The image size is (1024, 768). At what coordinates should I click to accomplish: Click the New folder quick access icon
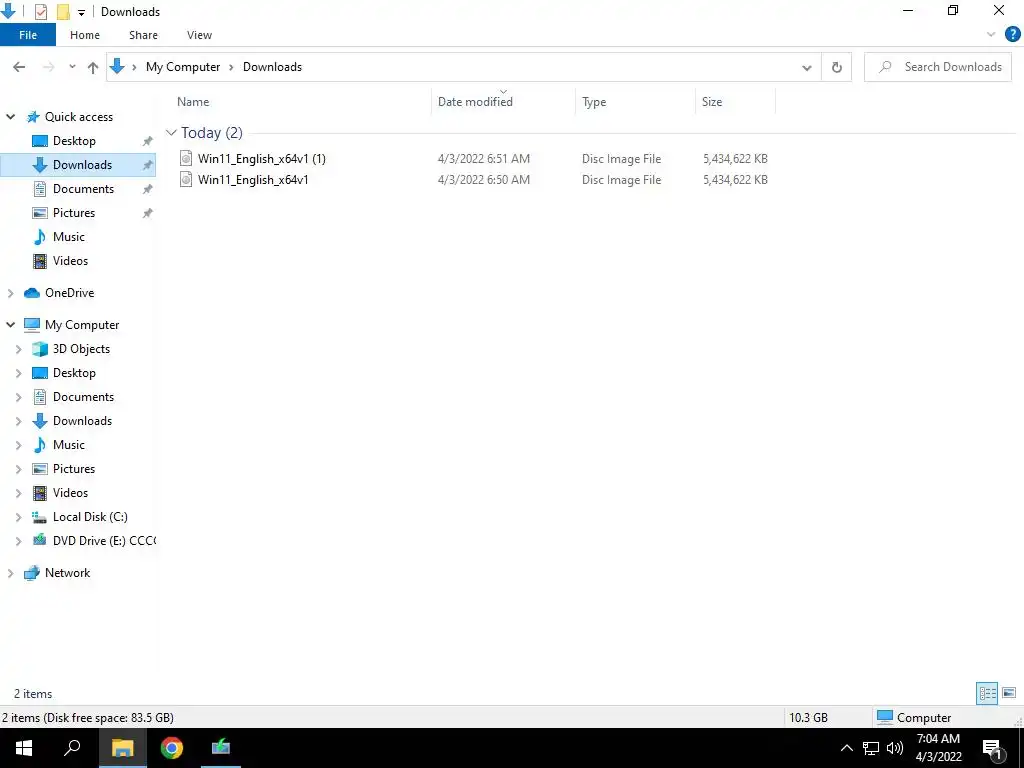(63, 12)
